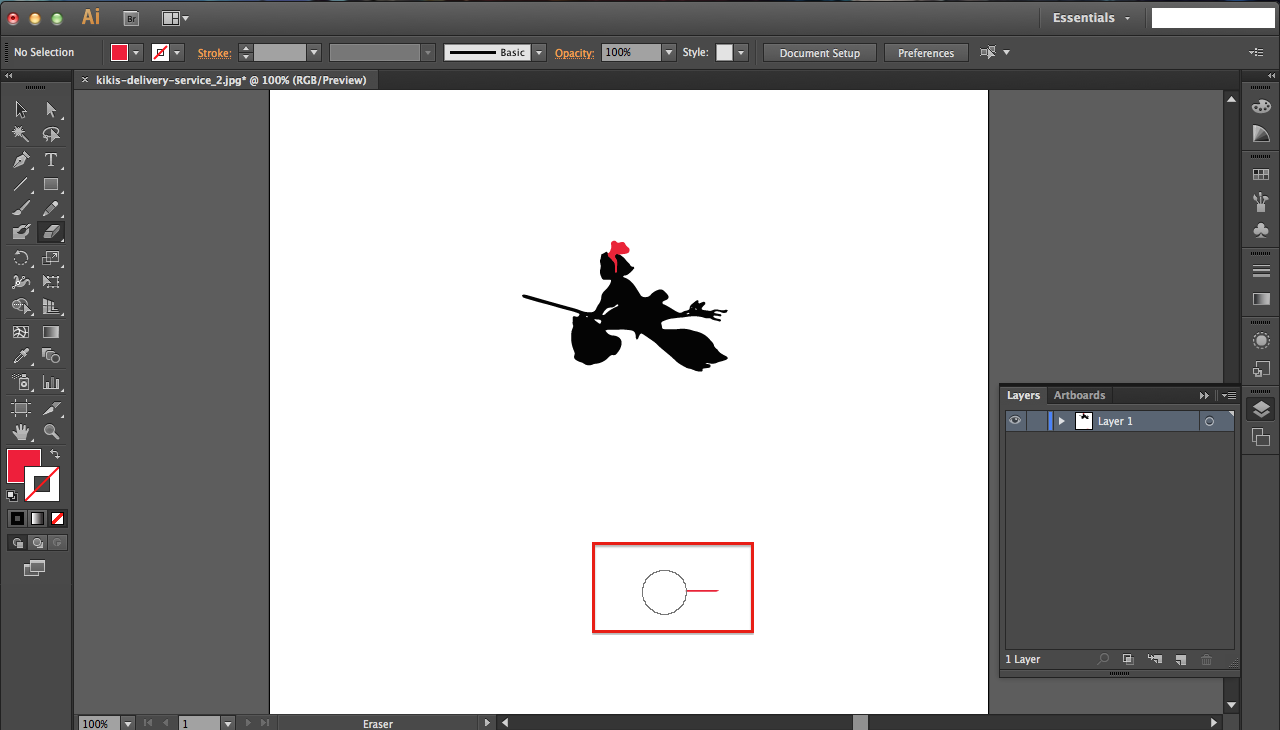Screen dimensions: 1280x730
Task: Select the Gradient tool
Action: pyautogui.click(x=51, y=332)
